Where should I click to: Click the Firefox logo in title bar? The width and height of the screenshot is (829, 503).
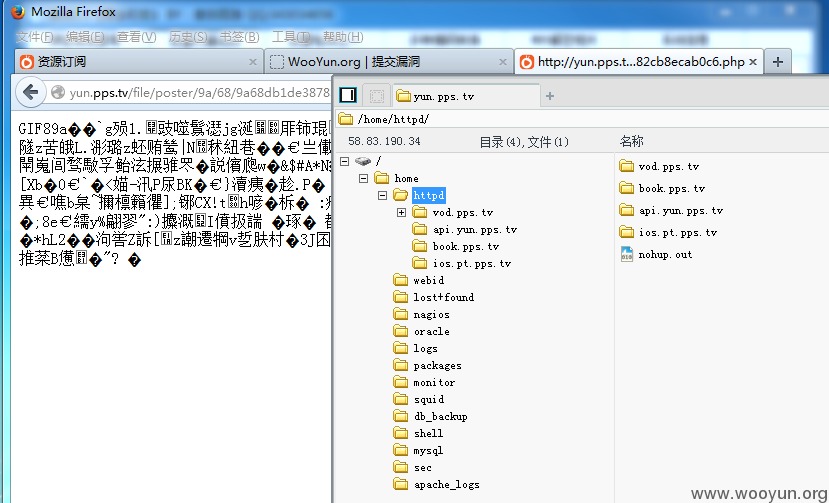[18, 12]
